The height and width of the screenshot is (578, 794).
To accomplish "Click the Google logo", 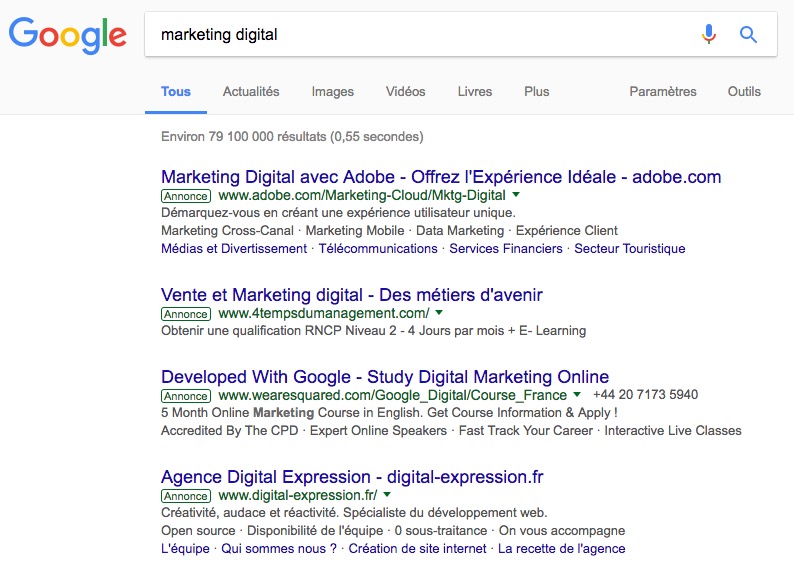I will tap(67, 35).
